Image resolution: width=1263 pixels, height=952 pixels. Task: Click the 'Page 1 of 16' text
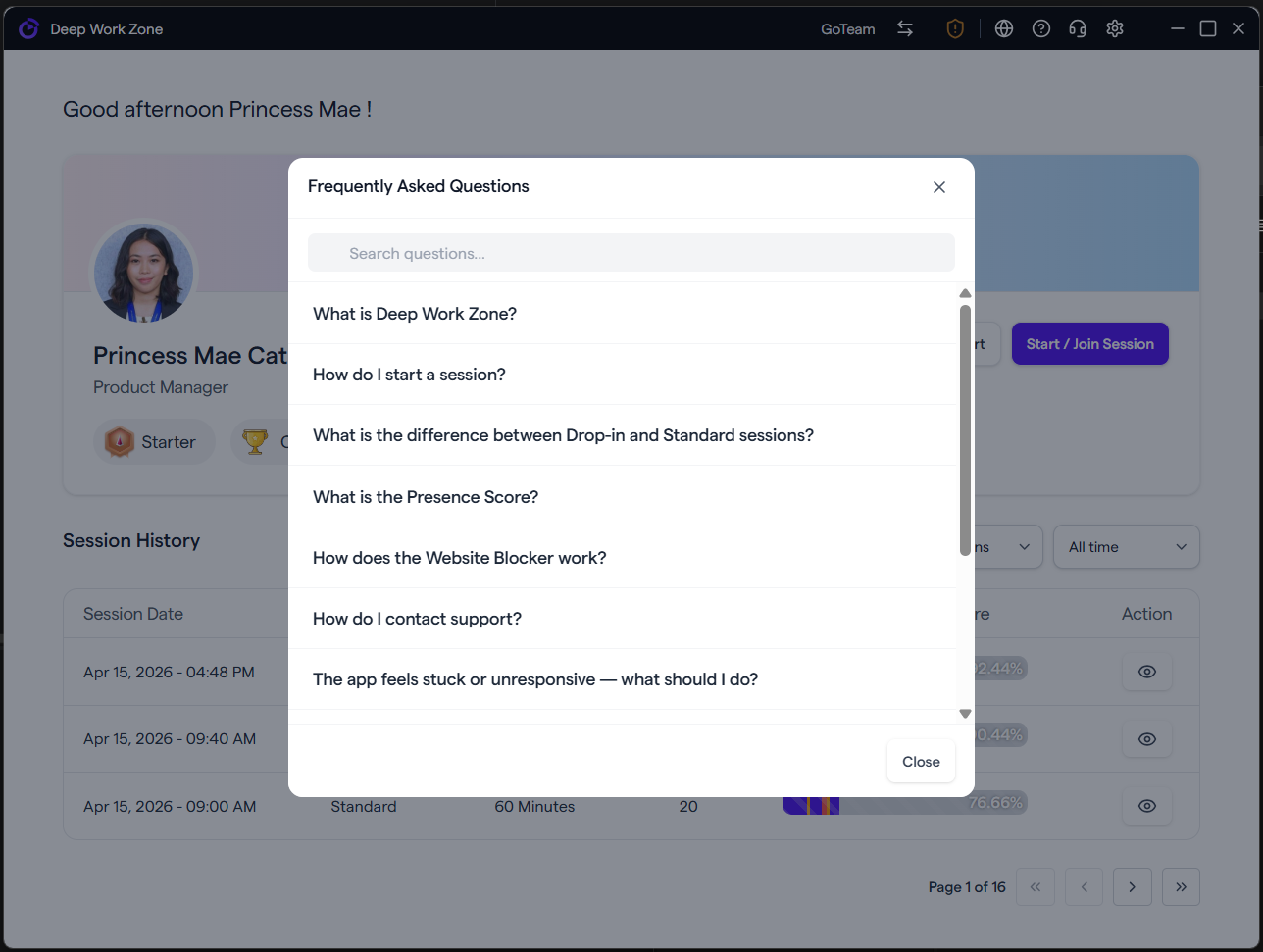(967, 887)
